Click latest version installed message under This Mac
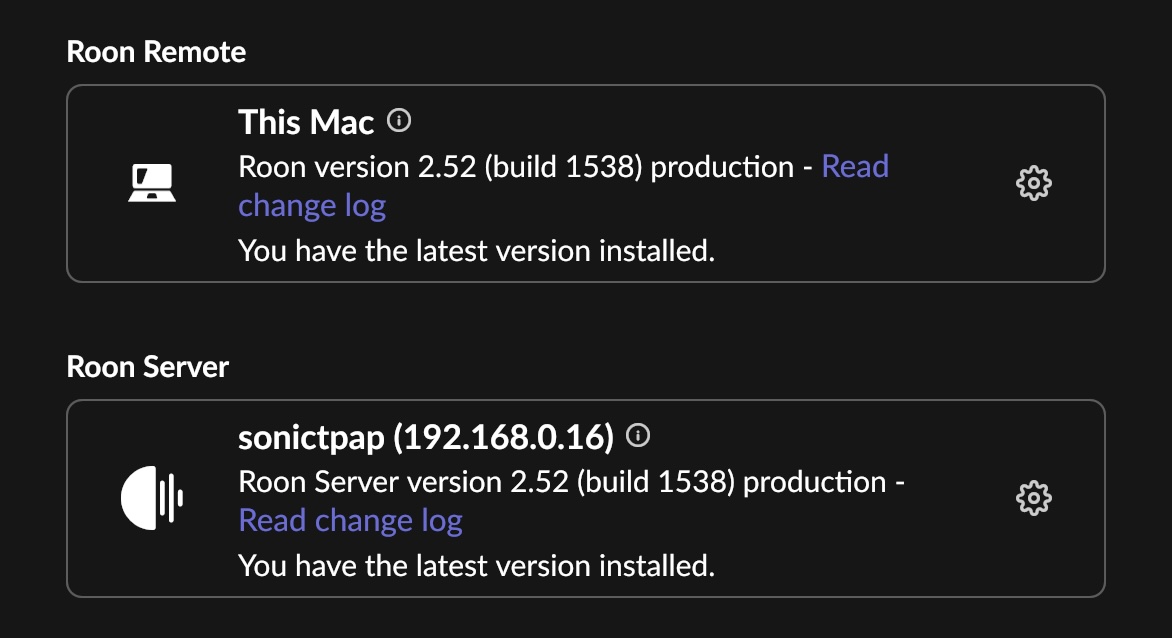The width and height of the screenshot is (1172, 638). click(476, 251)
